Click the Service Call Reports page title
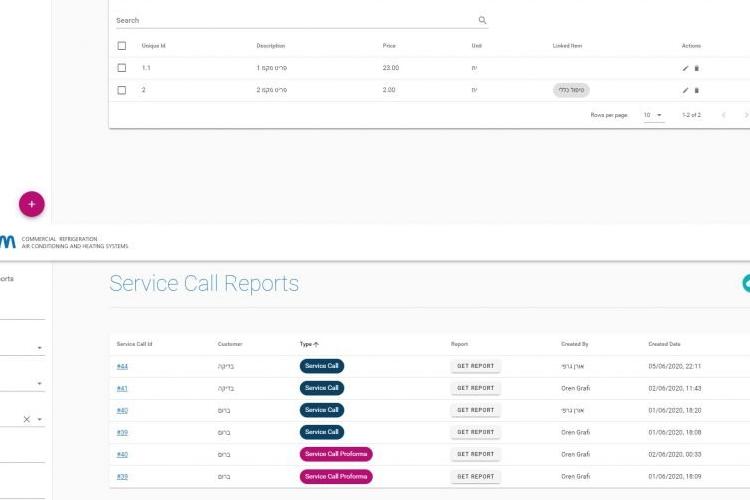This screenshot has height=500, width=750. (x=204, y=283)
